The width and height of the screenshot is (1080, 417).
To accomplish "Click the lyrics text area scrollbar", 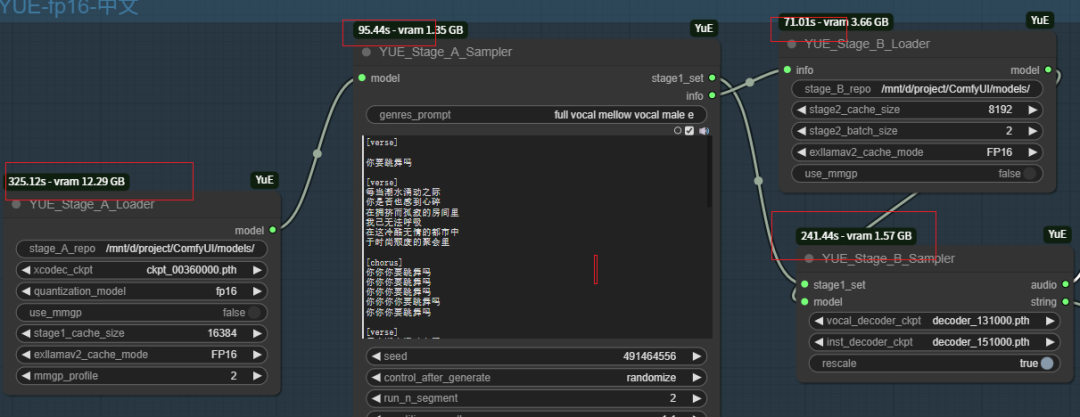I will tap(709, 172).
